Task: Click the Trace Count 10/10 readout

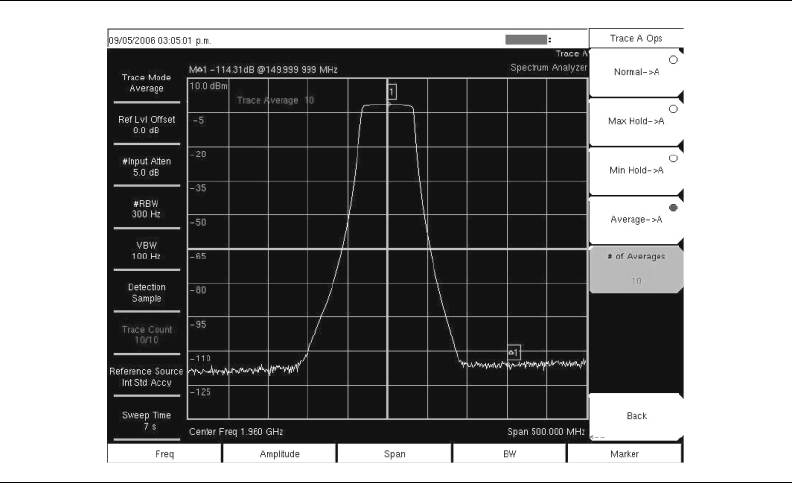Action: (146, 334)
